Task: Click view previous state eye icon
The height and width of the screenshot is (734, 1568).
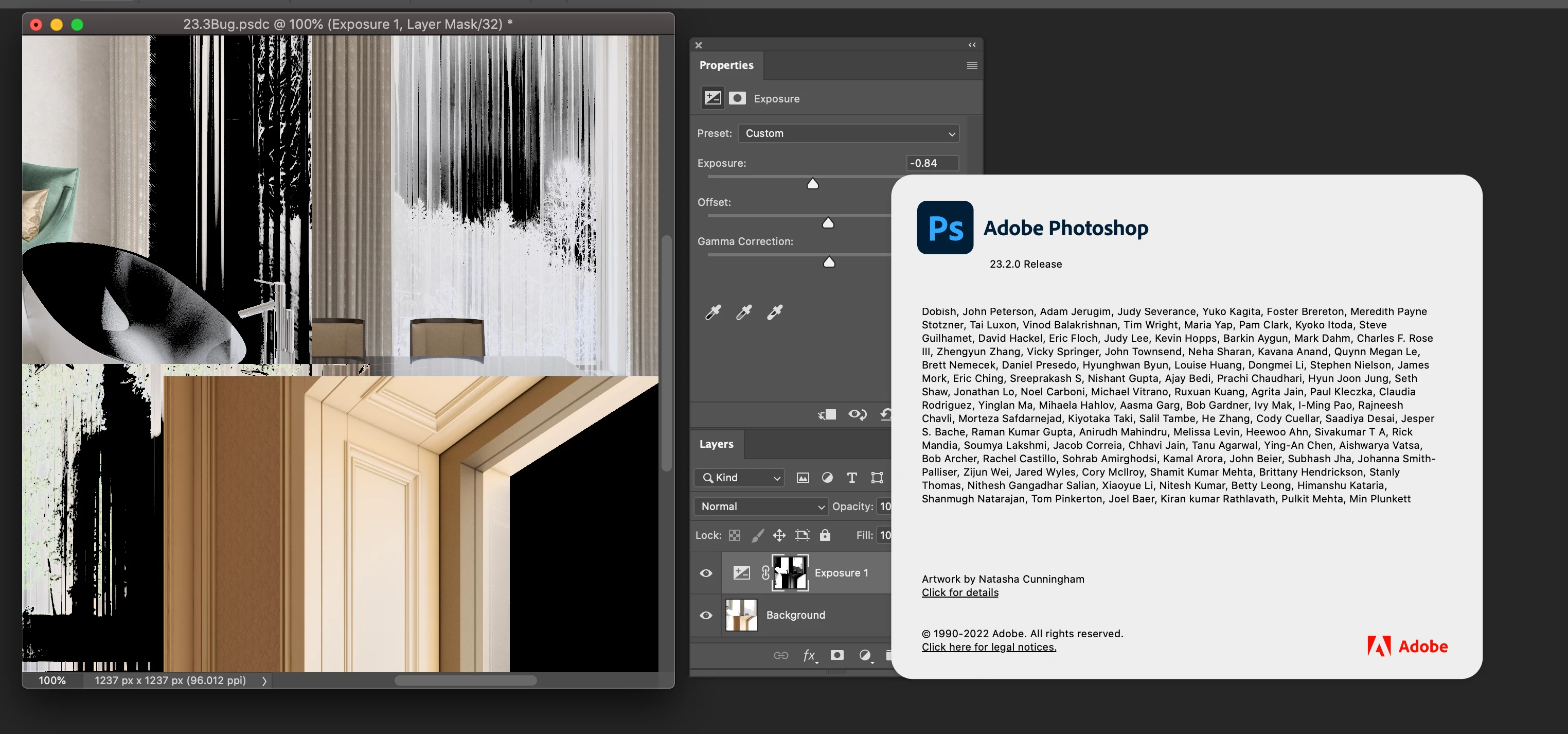Action: [x=857, y=415]
